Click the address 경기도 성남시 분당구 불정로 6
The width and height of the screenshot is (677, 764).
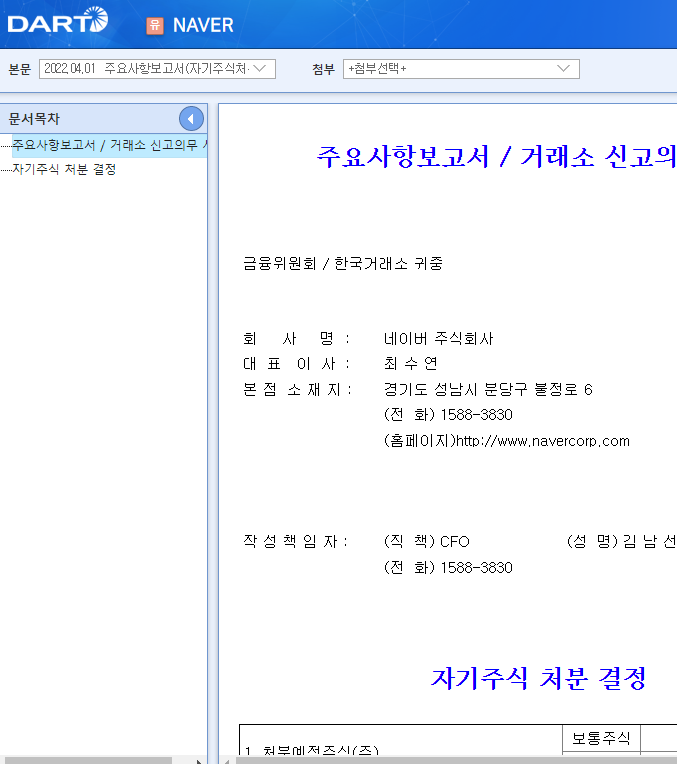(488, 389)
